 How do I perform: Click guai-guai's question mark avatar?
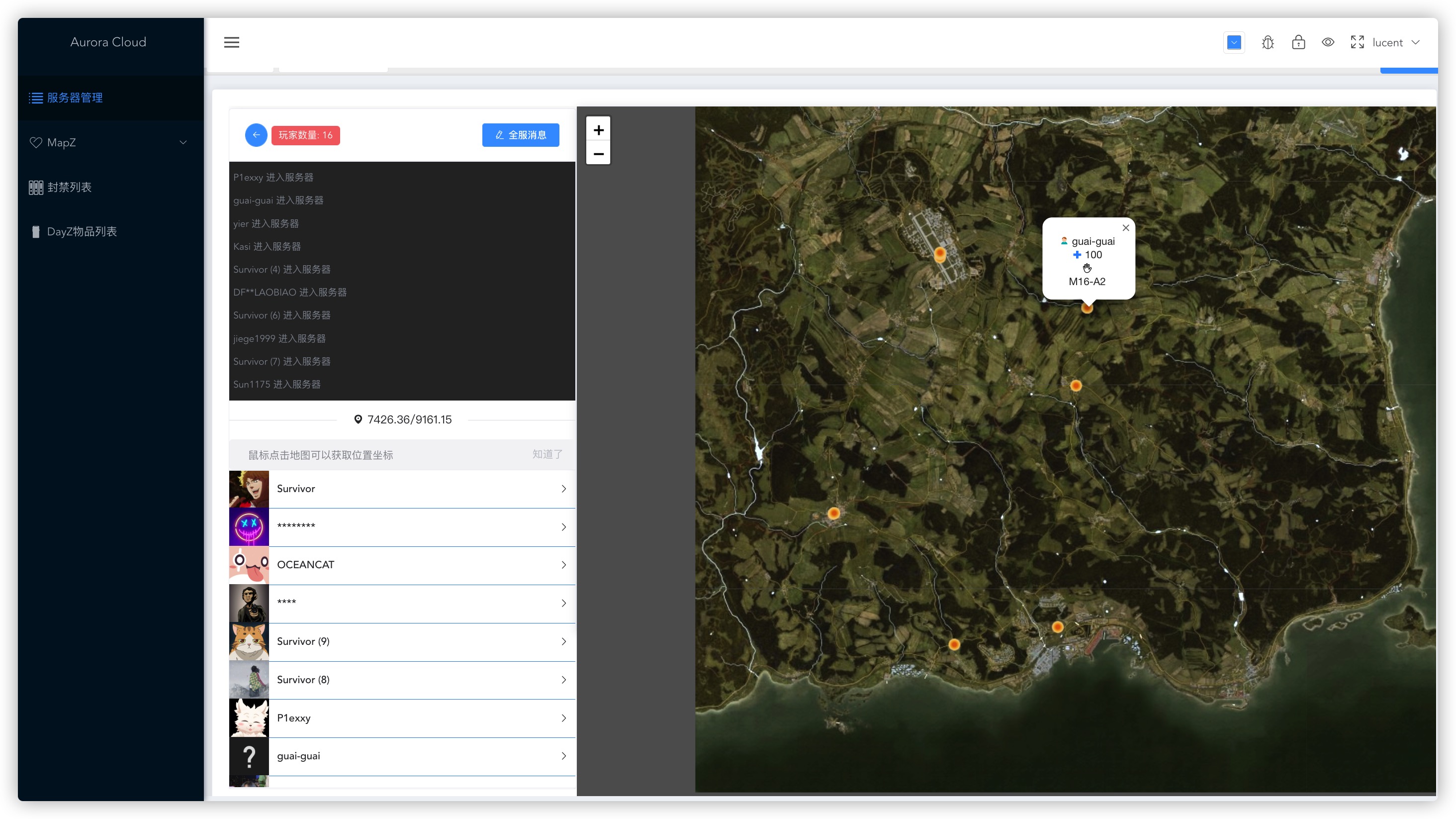click(249, 756)
